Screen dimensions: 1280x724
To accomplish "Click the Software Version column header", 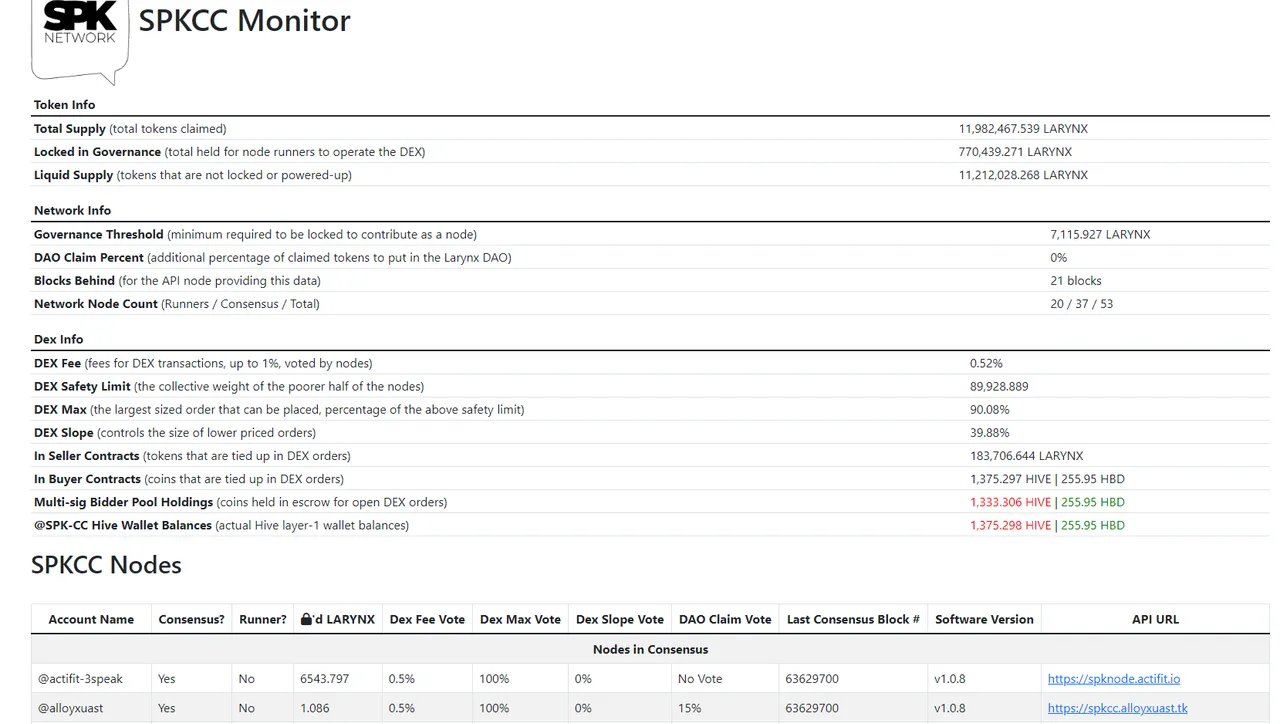I will pyautogui.click(x=984, y=619).
